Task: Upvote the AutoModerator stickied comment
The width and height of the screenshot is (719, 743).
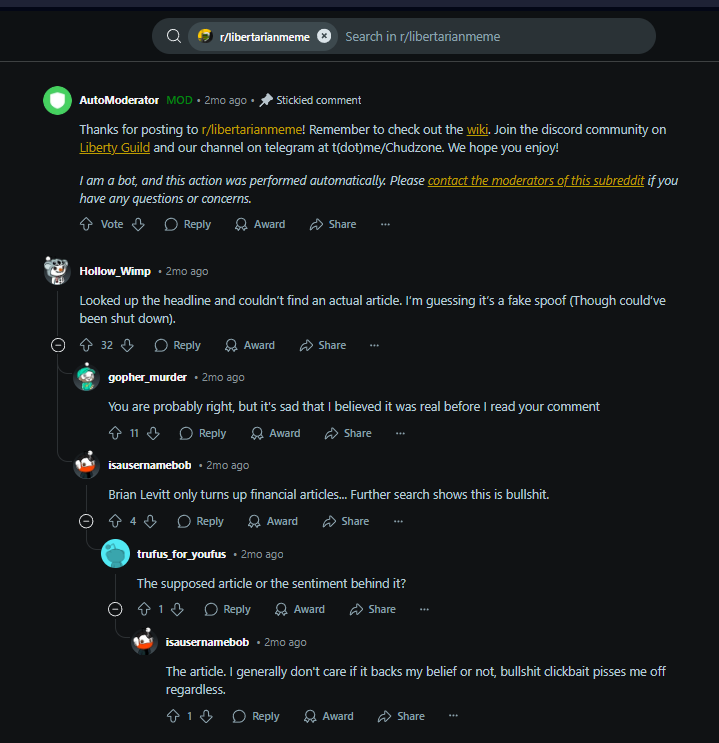Action: tap(86, 224)
